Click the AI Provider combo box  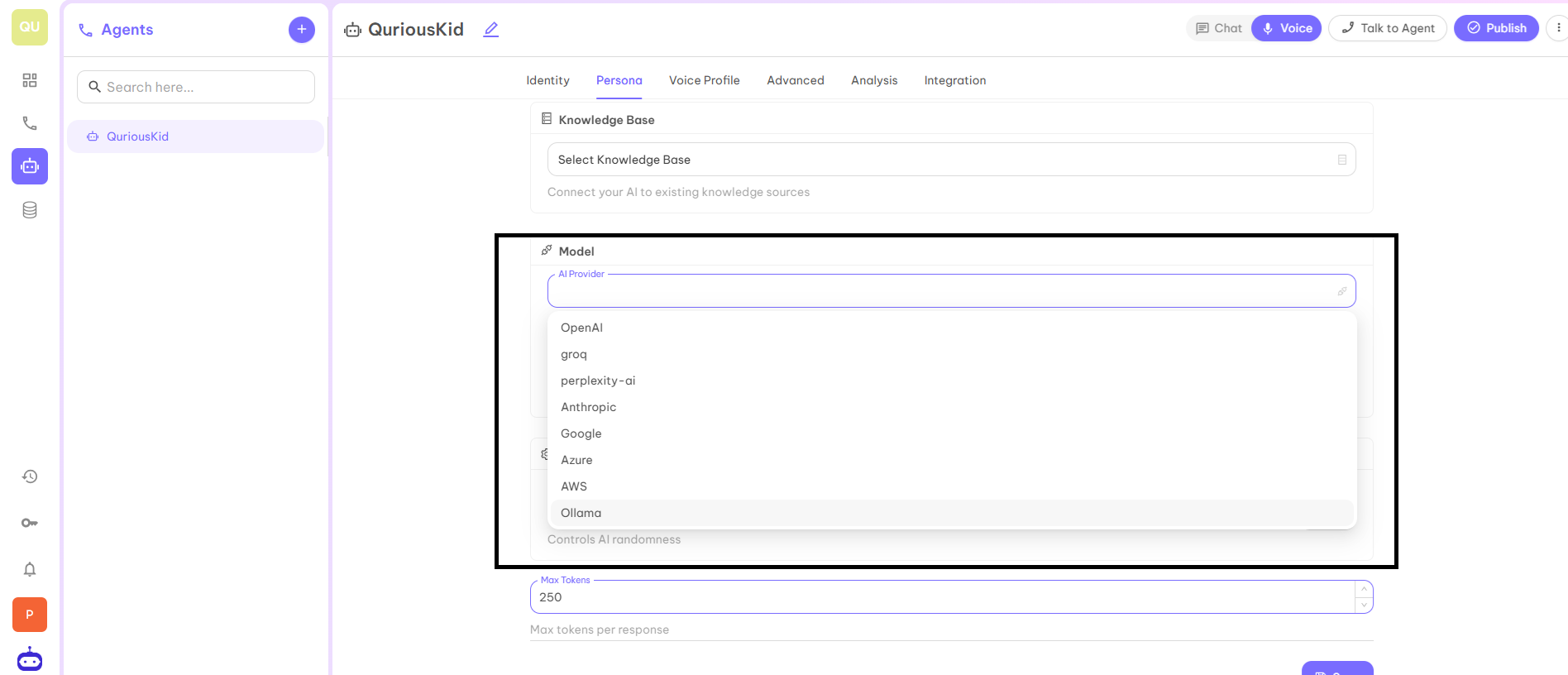[951, 291]
